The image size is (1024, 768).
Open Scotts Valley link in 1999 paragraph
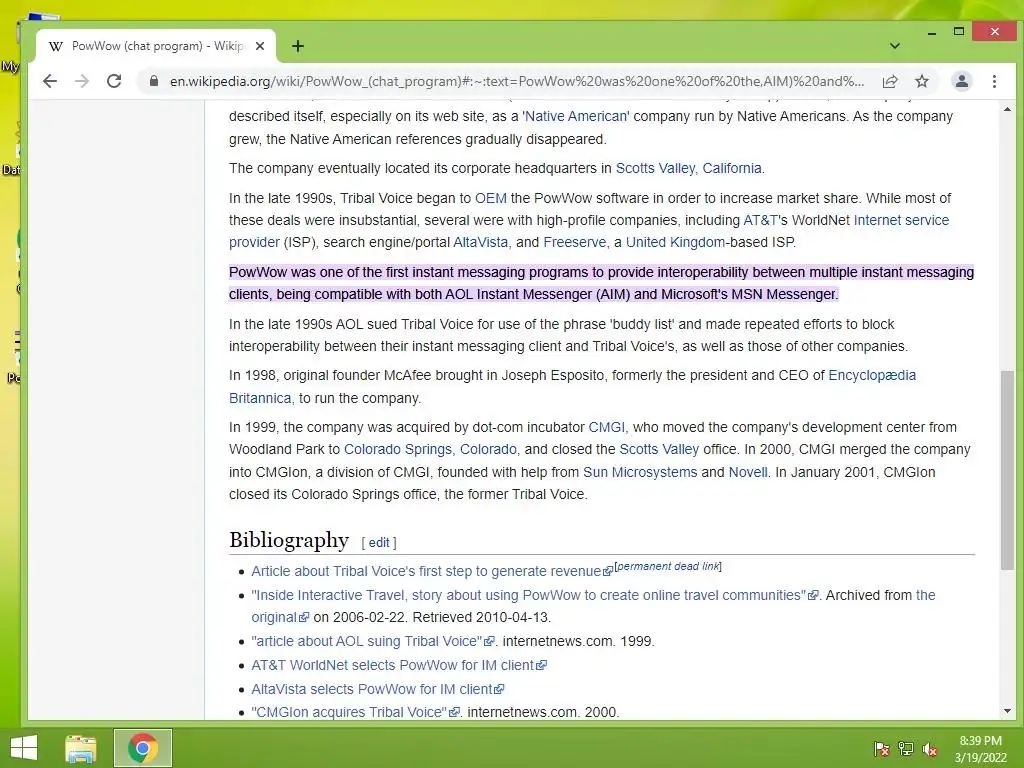coord(659,449)
